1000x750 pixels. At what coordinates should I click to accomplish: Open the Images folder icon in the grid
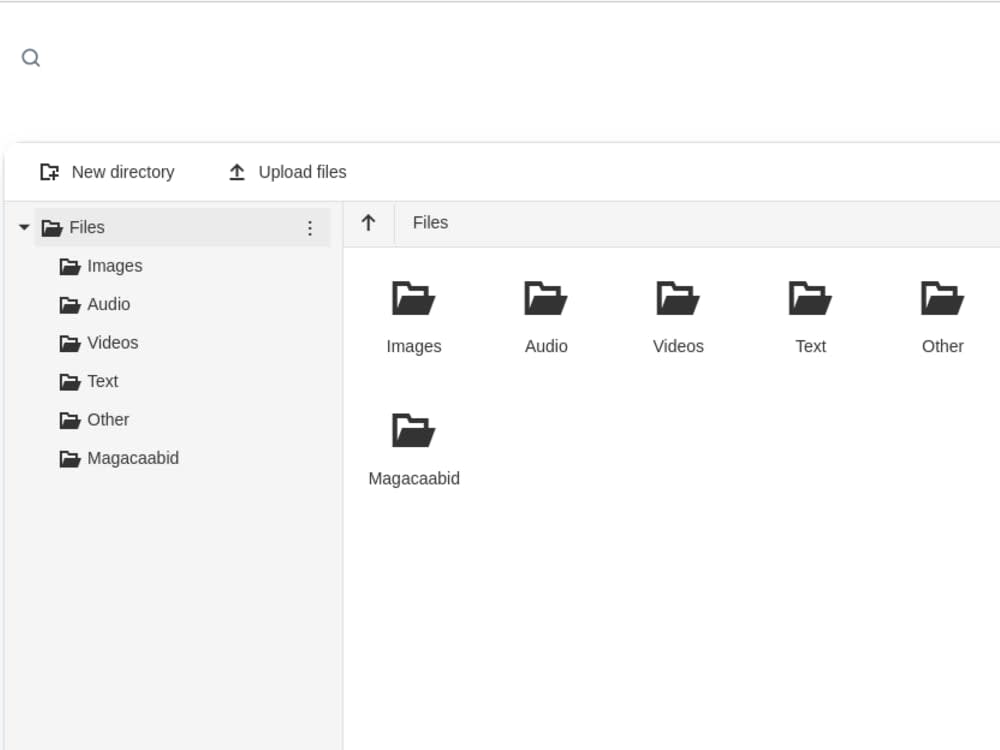[x=413, y=297]
